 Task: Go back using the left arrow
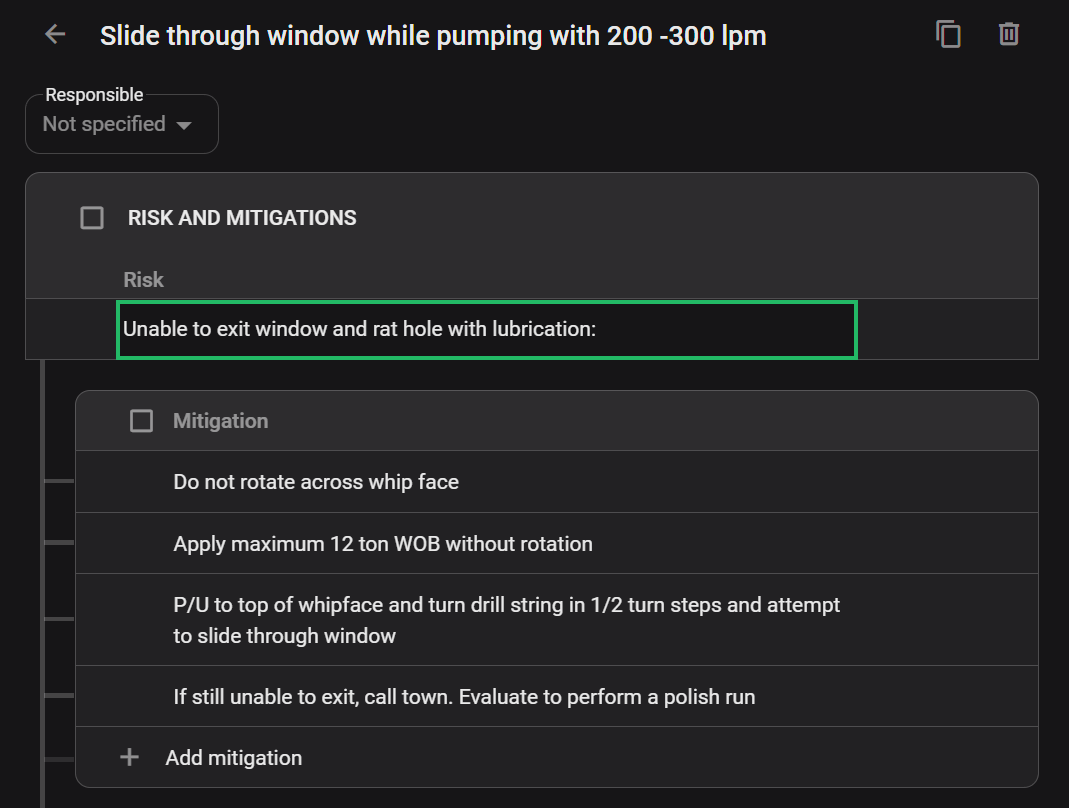click(55, 35)
